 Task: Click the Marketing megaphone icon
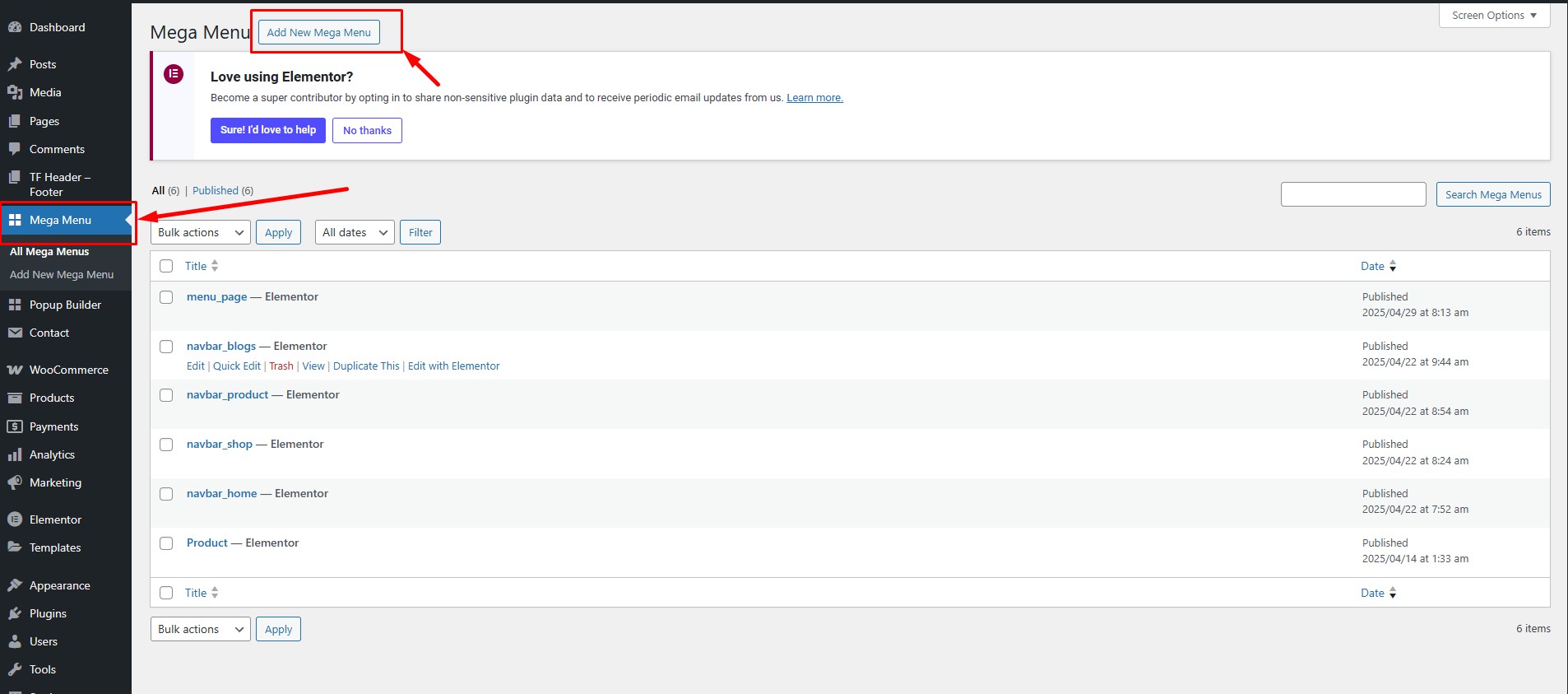pos(15,482)
